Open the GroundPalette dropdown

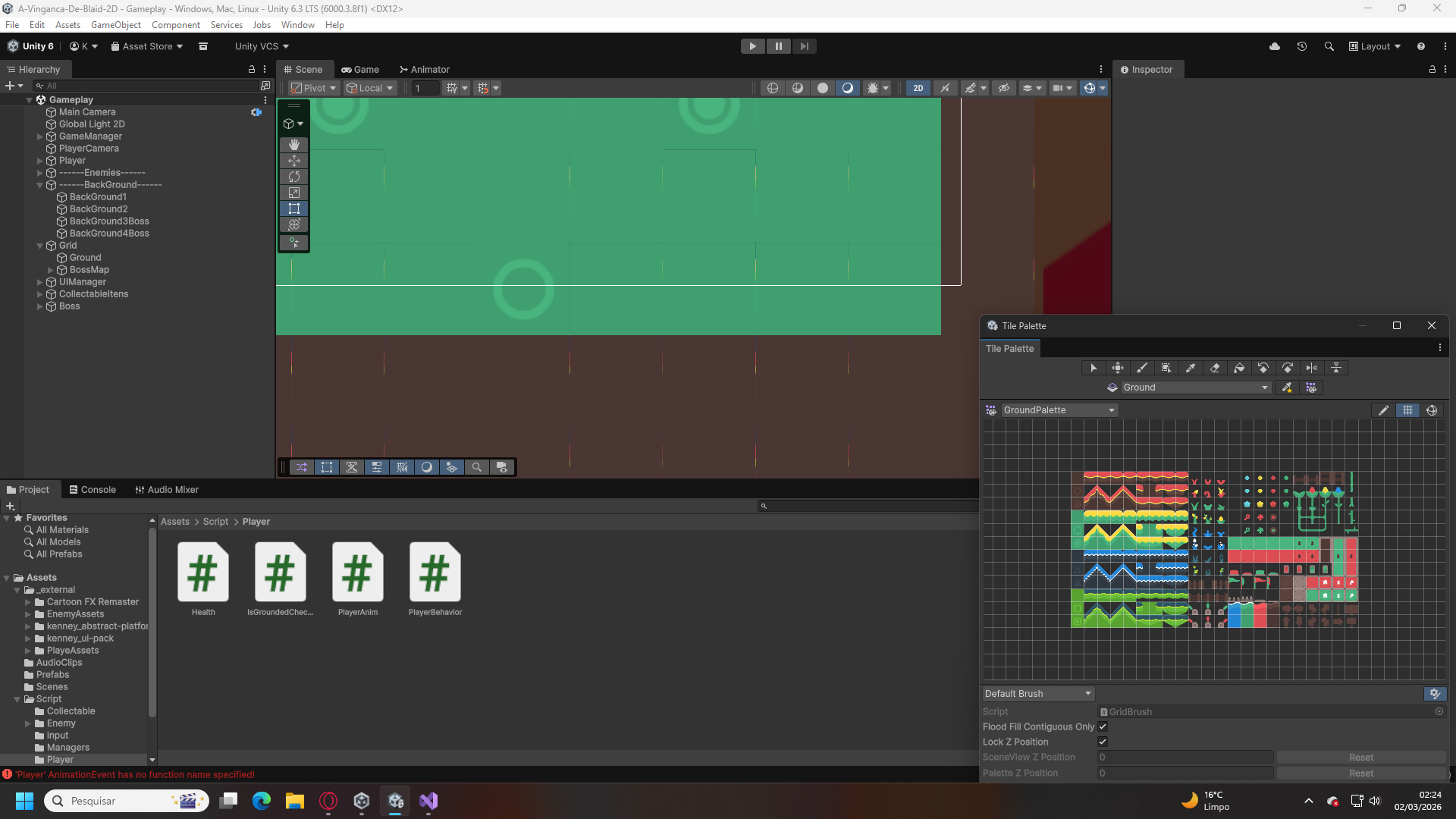pyautogui.click(x=1059, y=410)
